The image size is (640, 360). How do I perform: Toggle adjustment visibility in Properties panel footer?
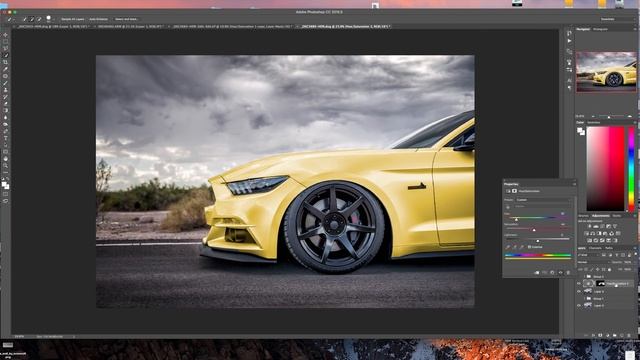tap(560, 273)
